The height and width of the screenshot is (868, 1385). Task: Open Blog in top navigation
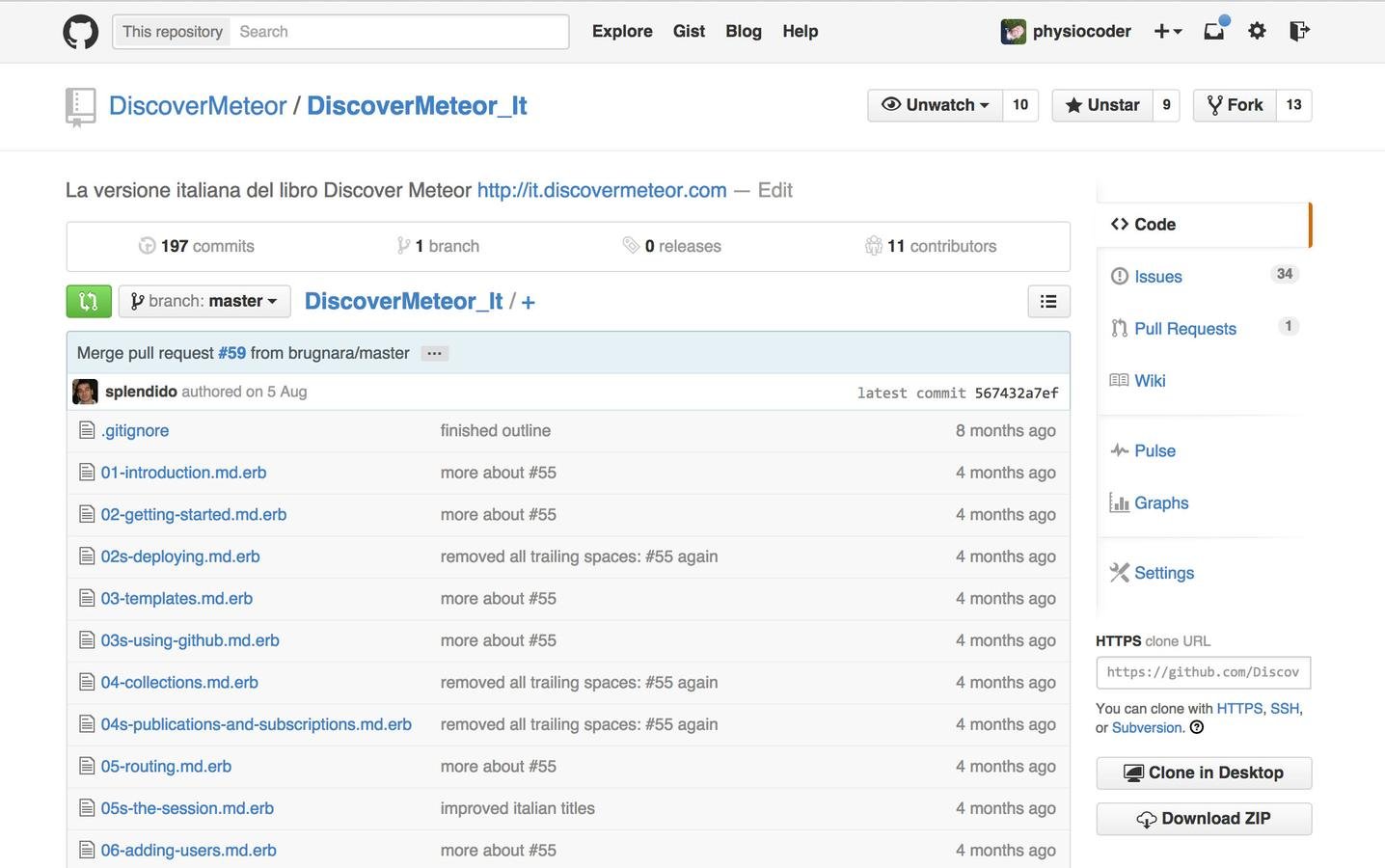(744, 32)
